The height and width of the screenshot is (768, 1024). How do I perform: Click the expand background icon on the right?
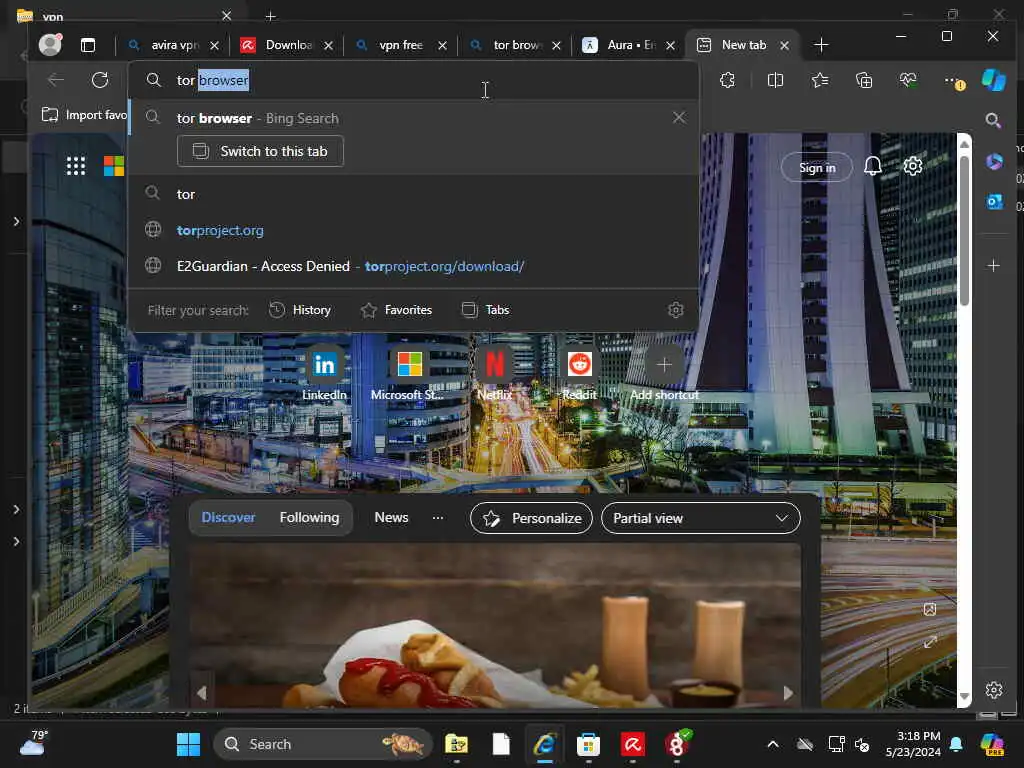(x=930, y=642)
